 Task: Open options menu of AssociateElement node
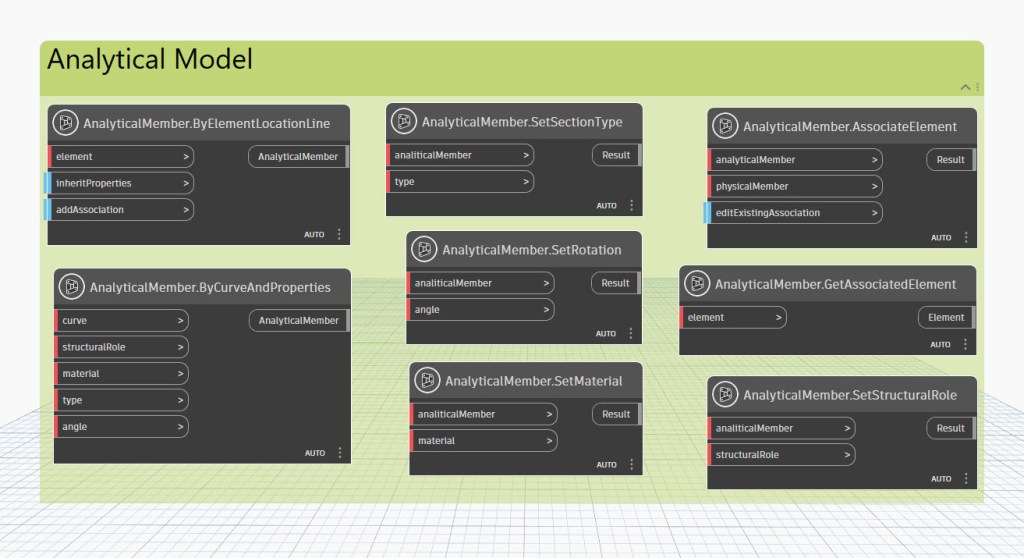click(x=966, y=237)
